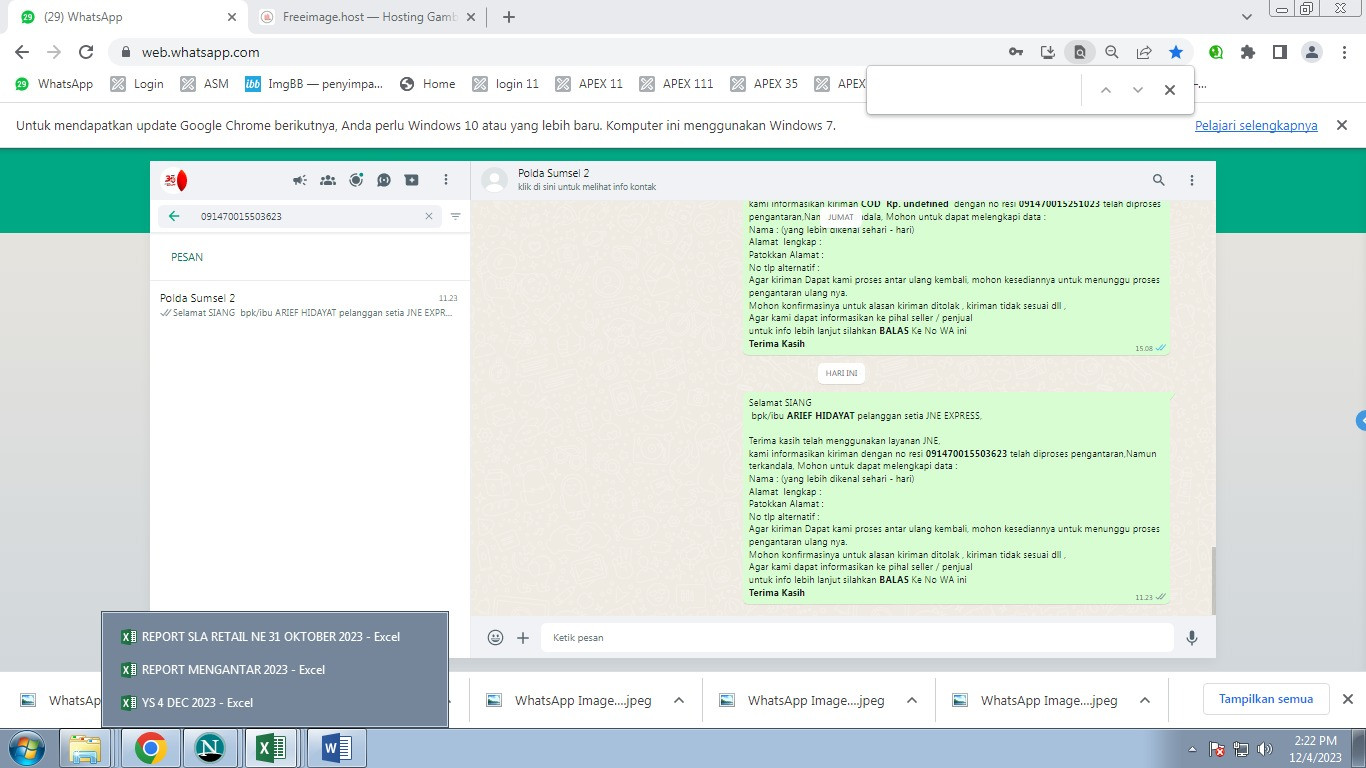Open the tab search chevron
This screenshot has height=768, width=1366.
[1247, 17]
